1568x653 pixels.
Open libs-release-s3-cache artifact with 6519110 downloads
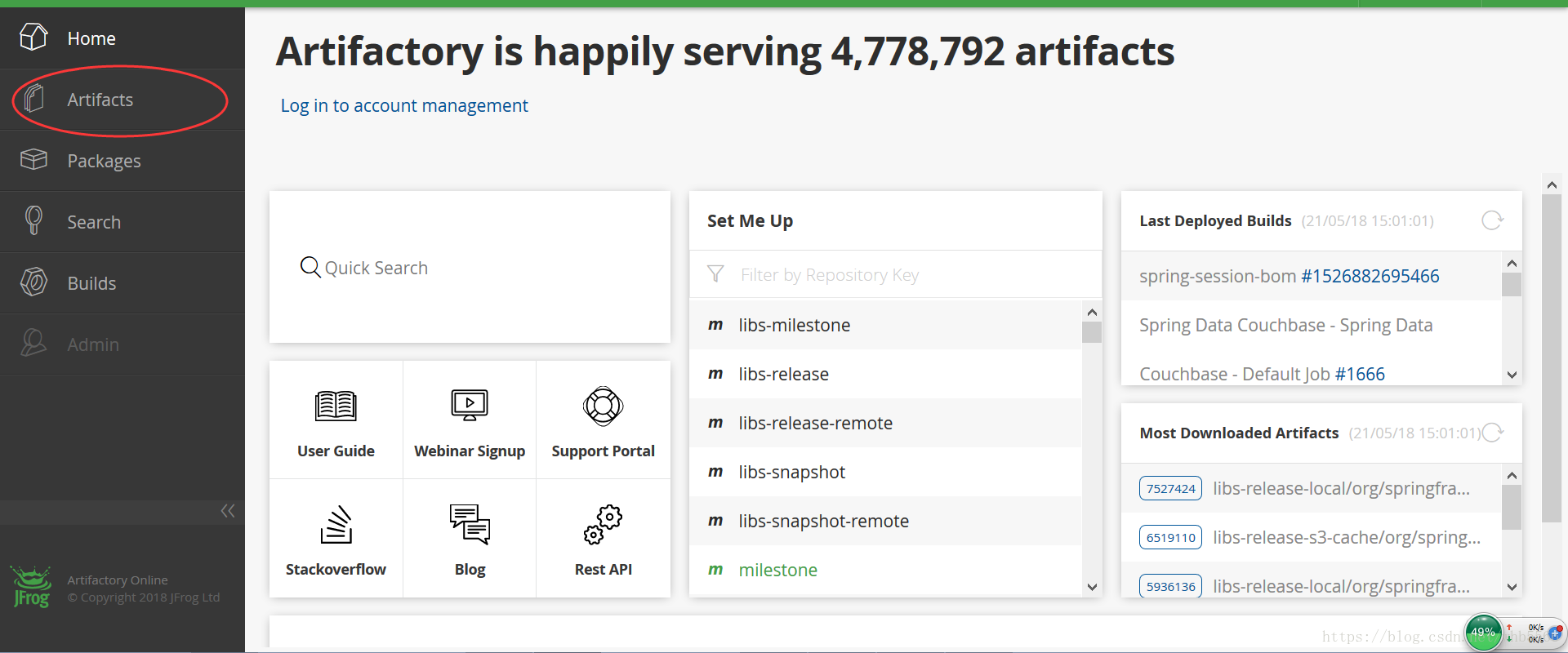(x=1312, y=537)
